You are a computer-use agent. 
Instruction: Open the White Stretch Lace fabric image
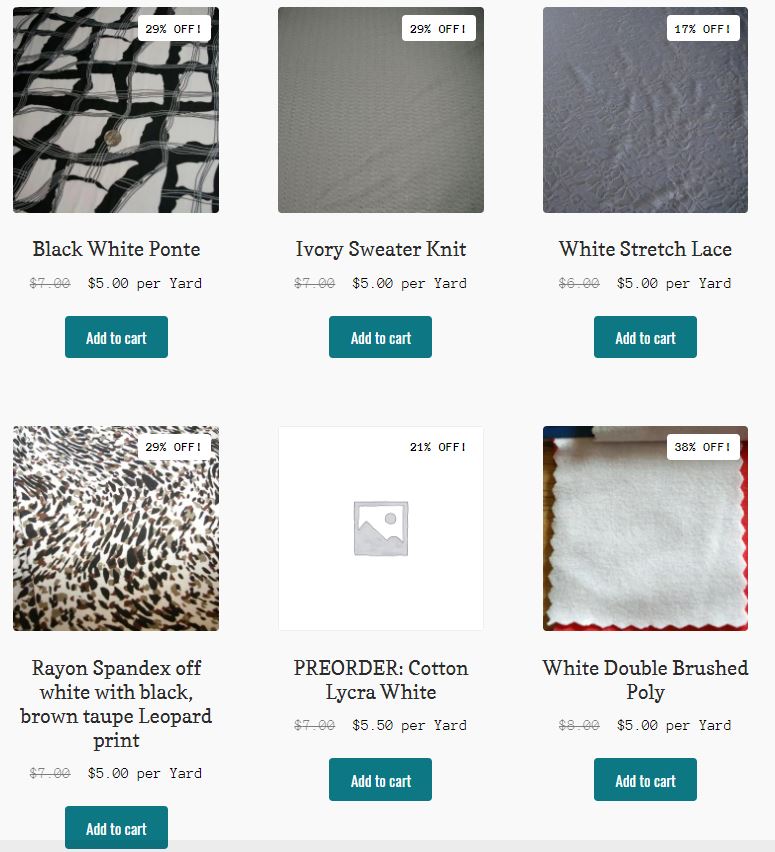[645, 110]
